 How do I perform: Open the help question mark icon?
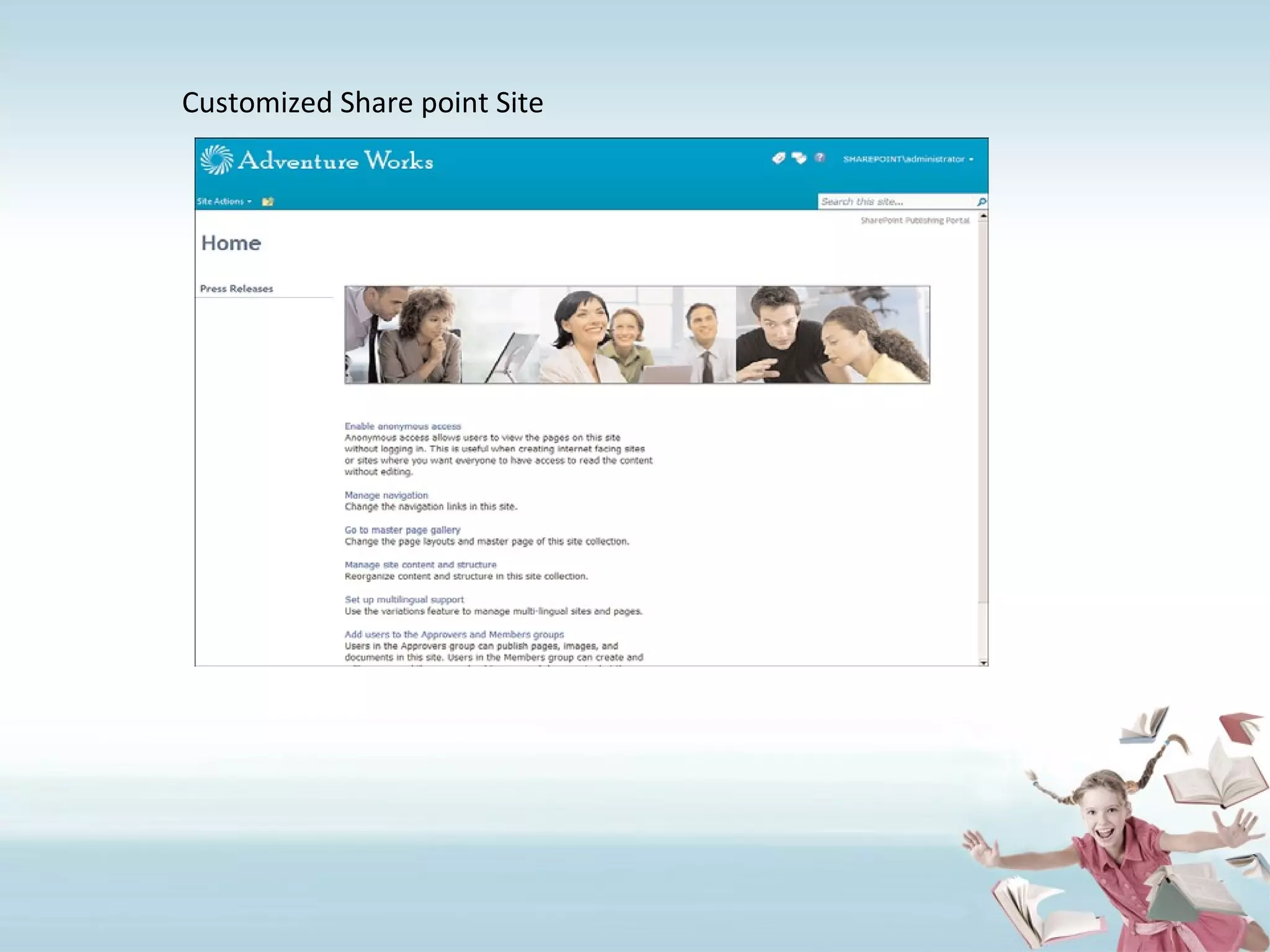pyautogui.click(x=820, y=158)
